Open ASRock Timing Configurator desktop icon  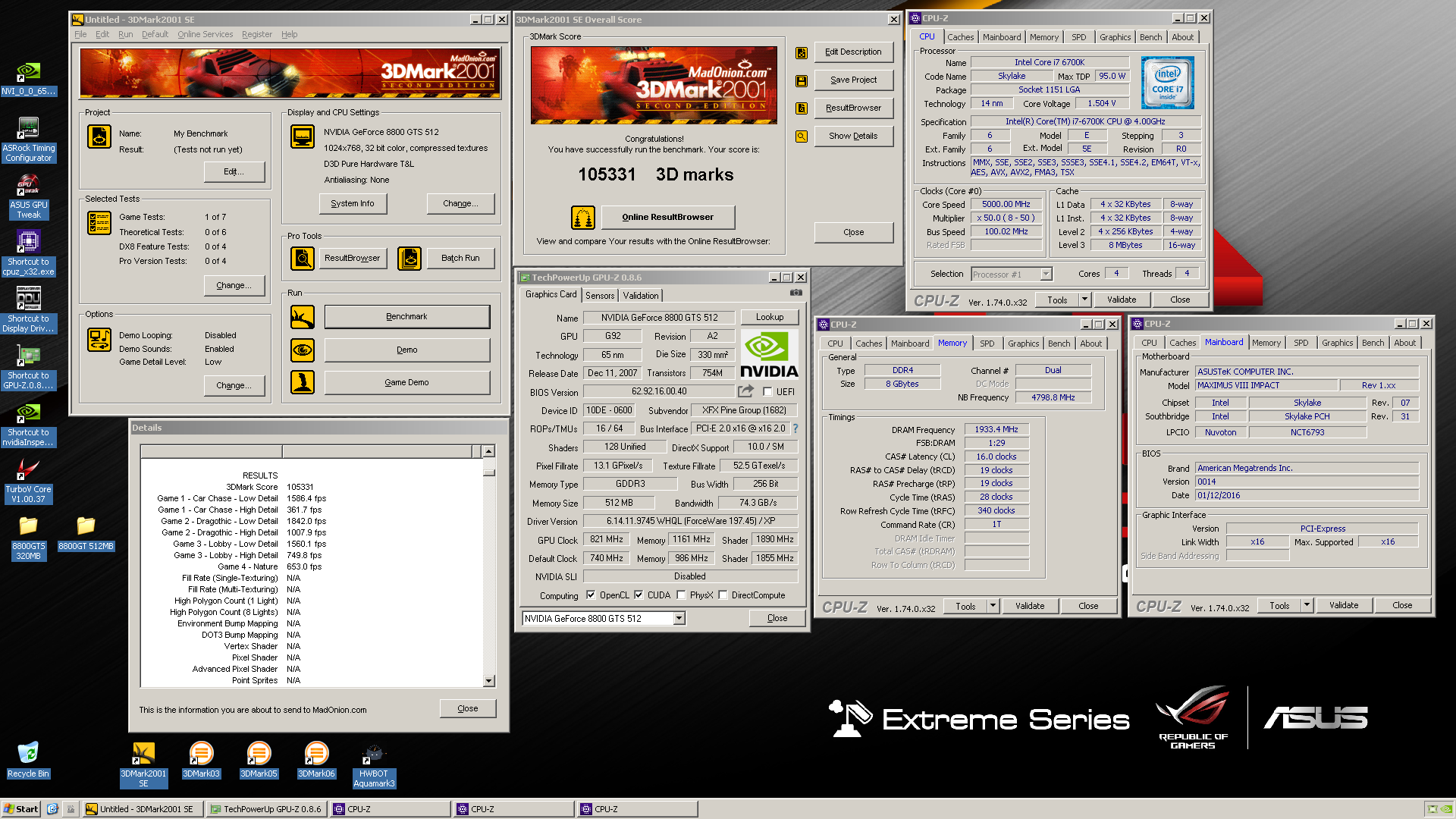28,140
